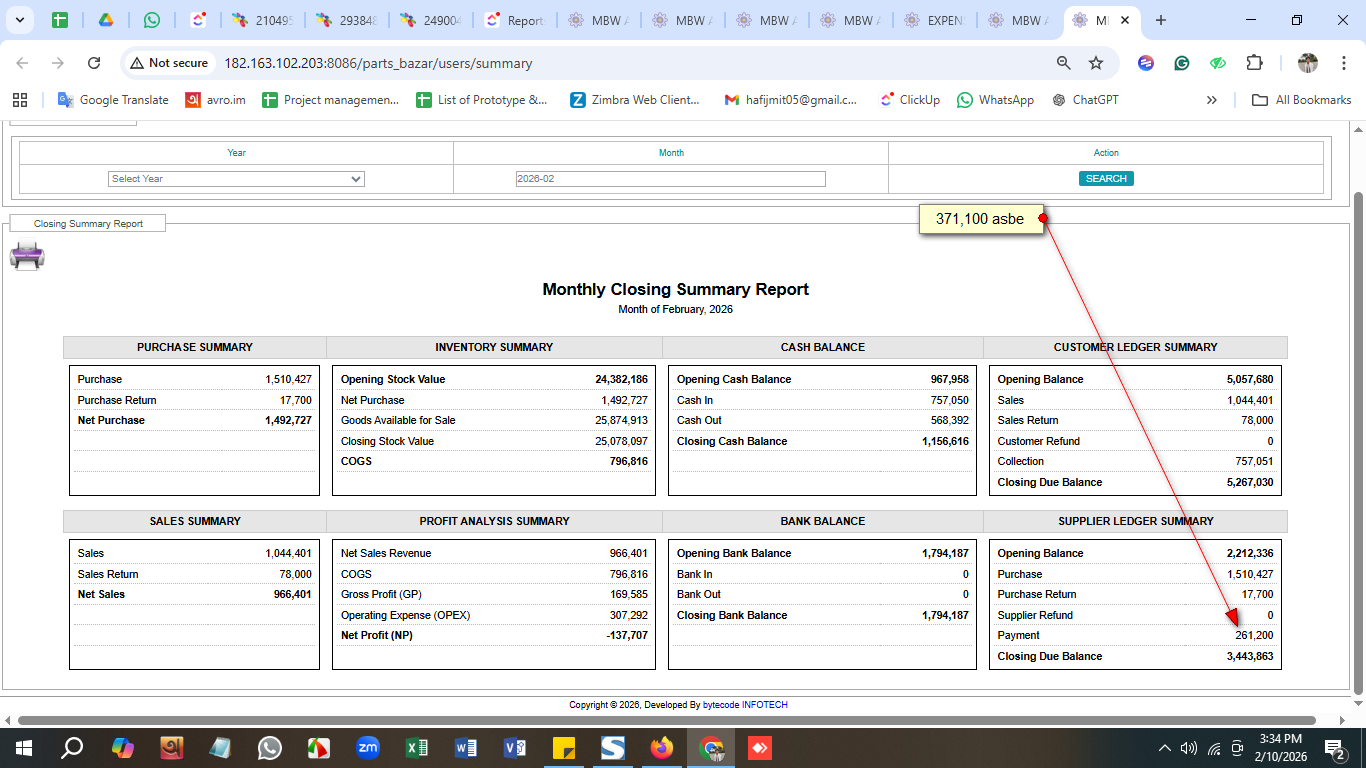Open the Select Year dropdown
Image resolution: width=1366 pixels, height=768 pixels.
tap(236, 179)
